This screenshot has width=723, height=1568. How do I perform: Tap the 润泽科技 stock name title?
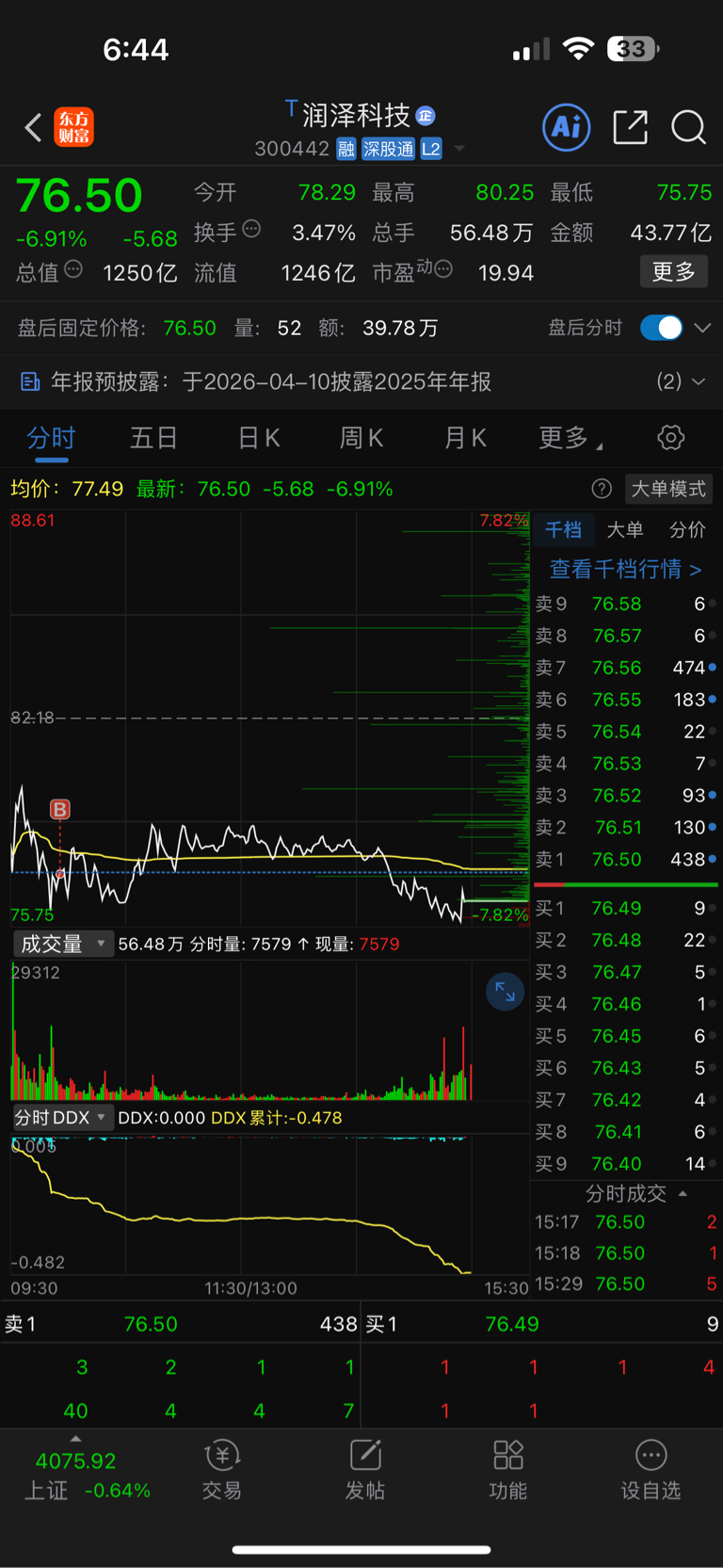[357, 116]
